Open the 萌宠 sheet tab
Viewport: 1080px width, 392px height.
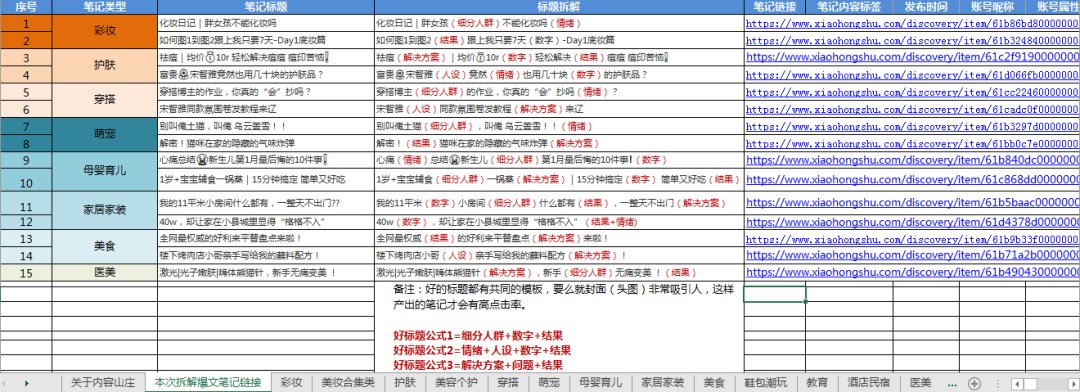pos(549,383)
